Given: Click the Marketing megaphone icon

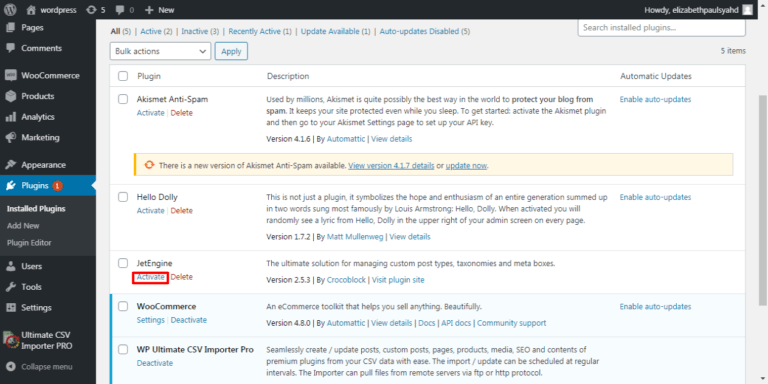Looking at the screenshot, I should click(10, 137).
